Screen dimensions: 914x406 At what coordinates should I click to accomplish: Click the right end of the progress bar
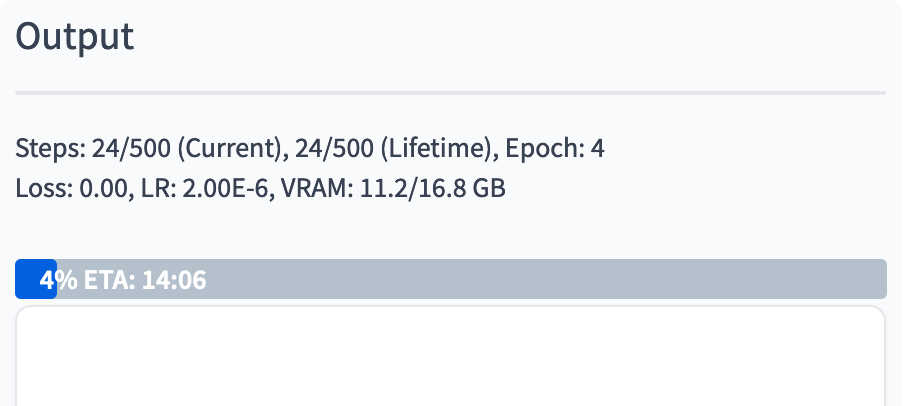878,280
